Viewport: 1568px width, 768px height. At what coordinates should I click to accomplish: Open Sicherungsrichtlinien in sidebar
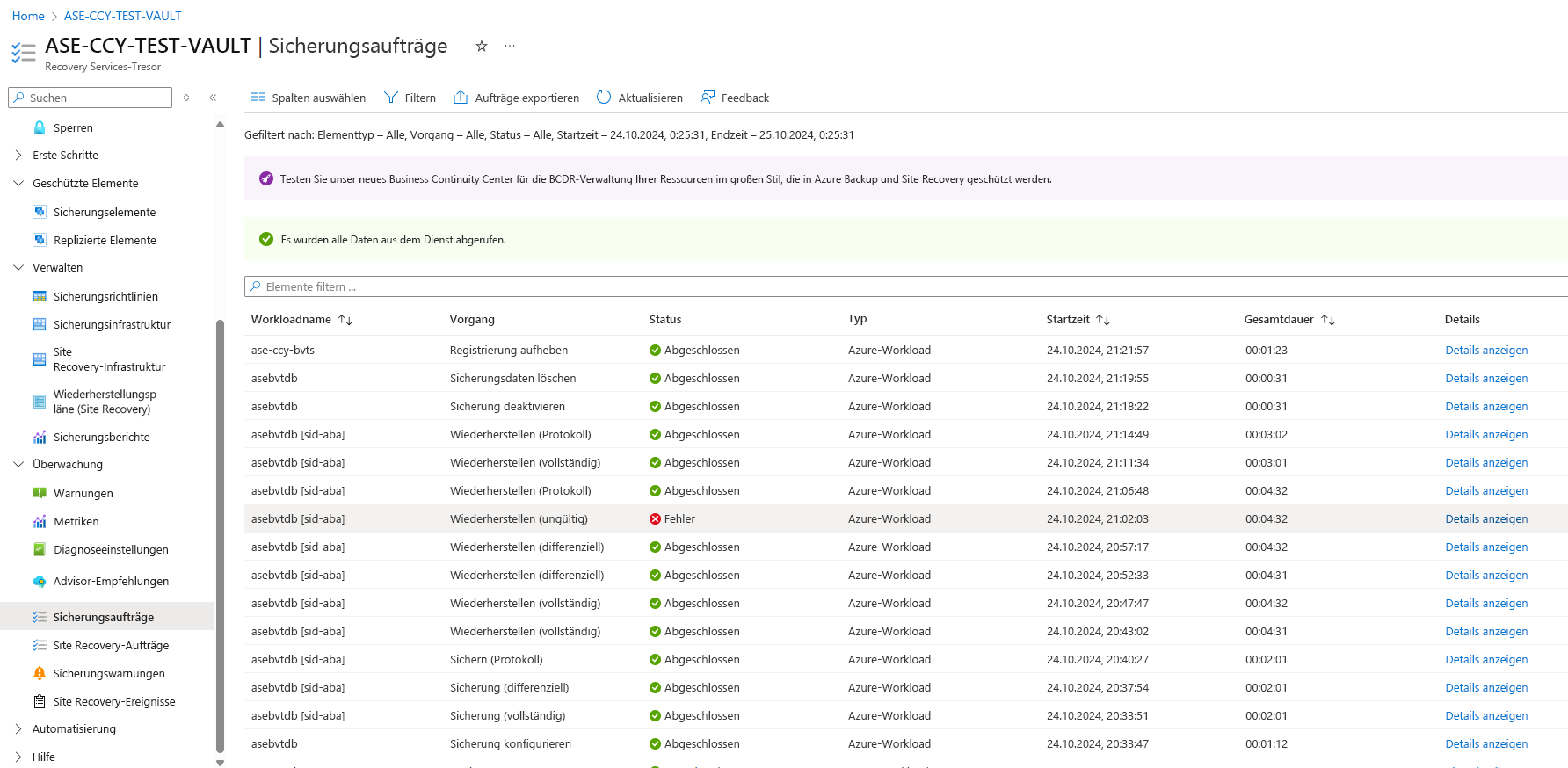click(x=105, y=297)
